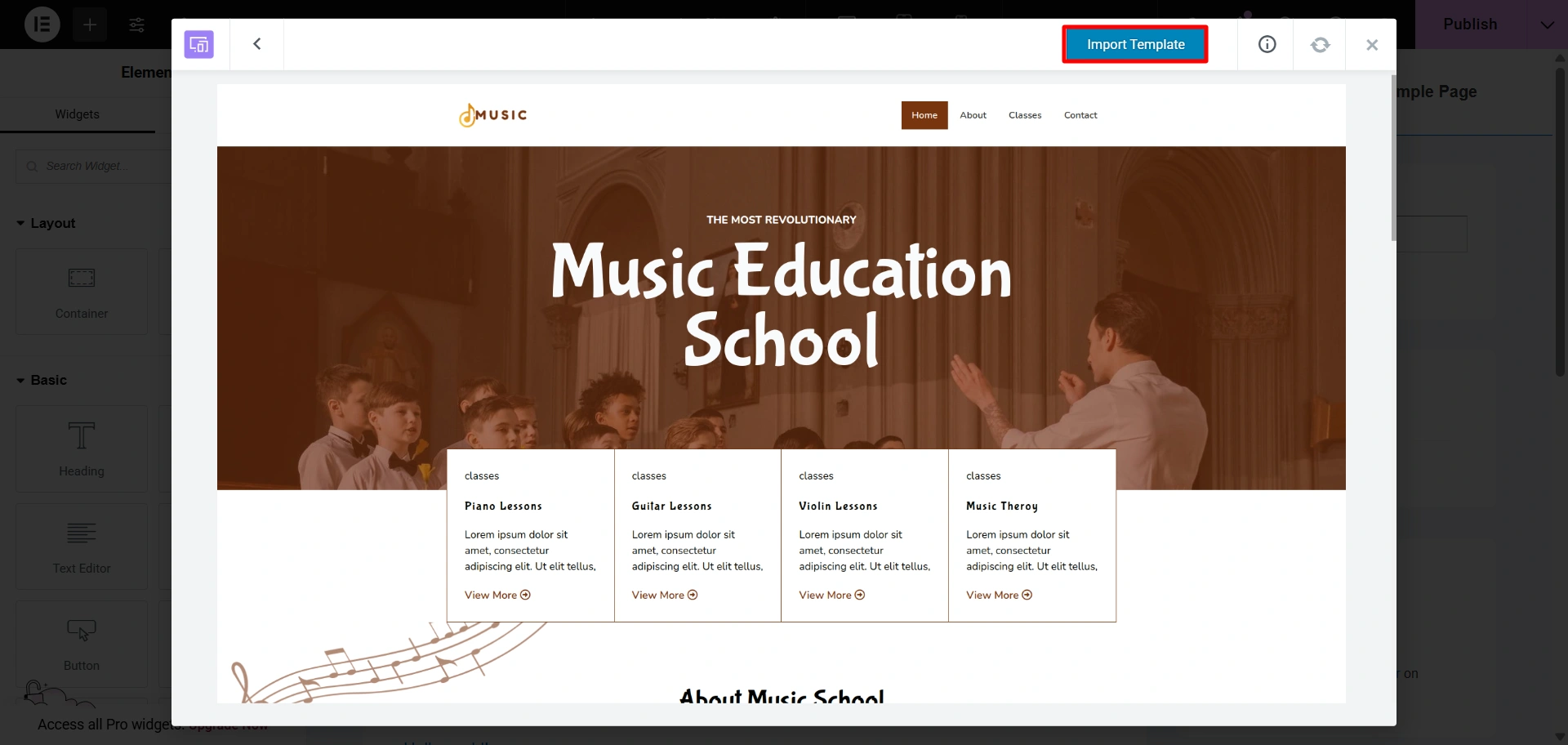Close the template preview modal
Viewport: 1568px width, 745px height.
[1372, 45]
